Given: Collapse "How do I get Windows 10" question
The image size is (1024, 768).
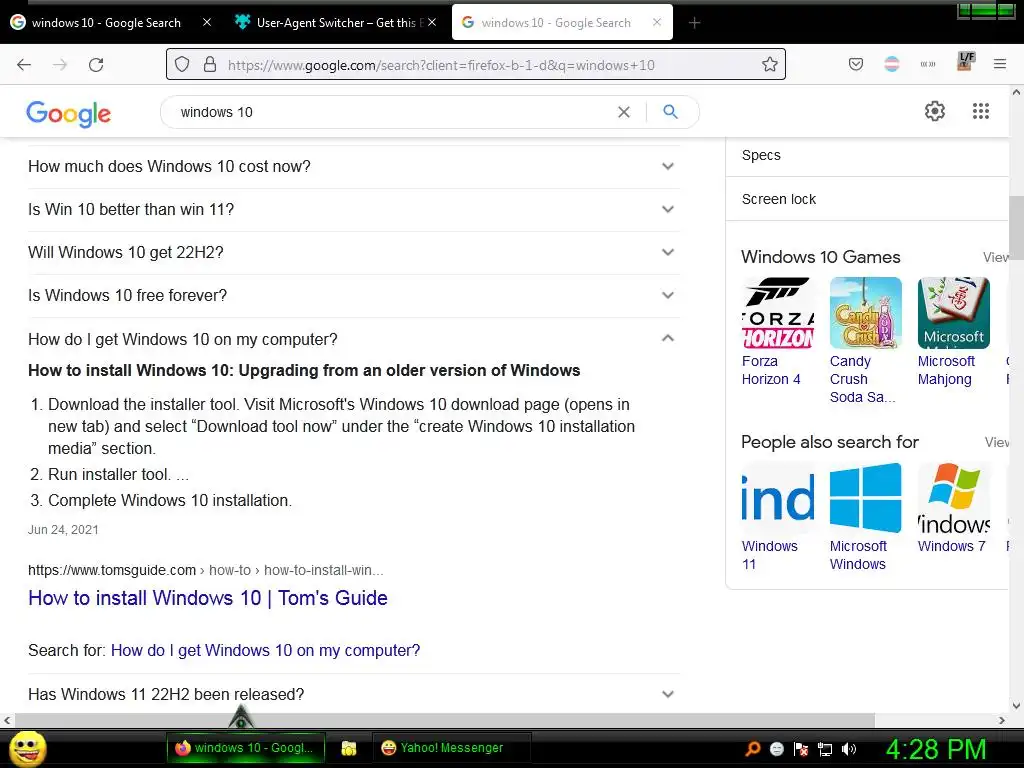Looking at the screenshot, I should tap(353, 339).
